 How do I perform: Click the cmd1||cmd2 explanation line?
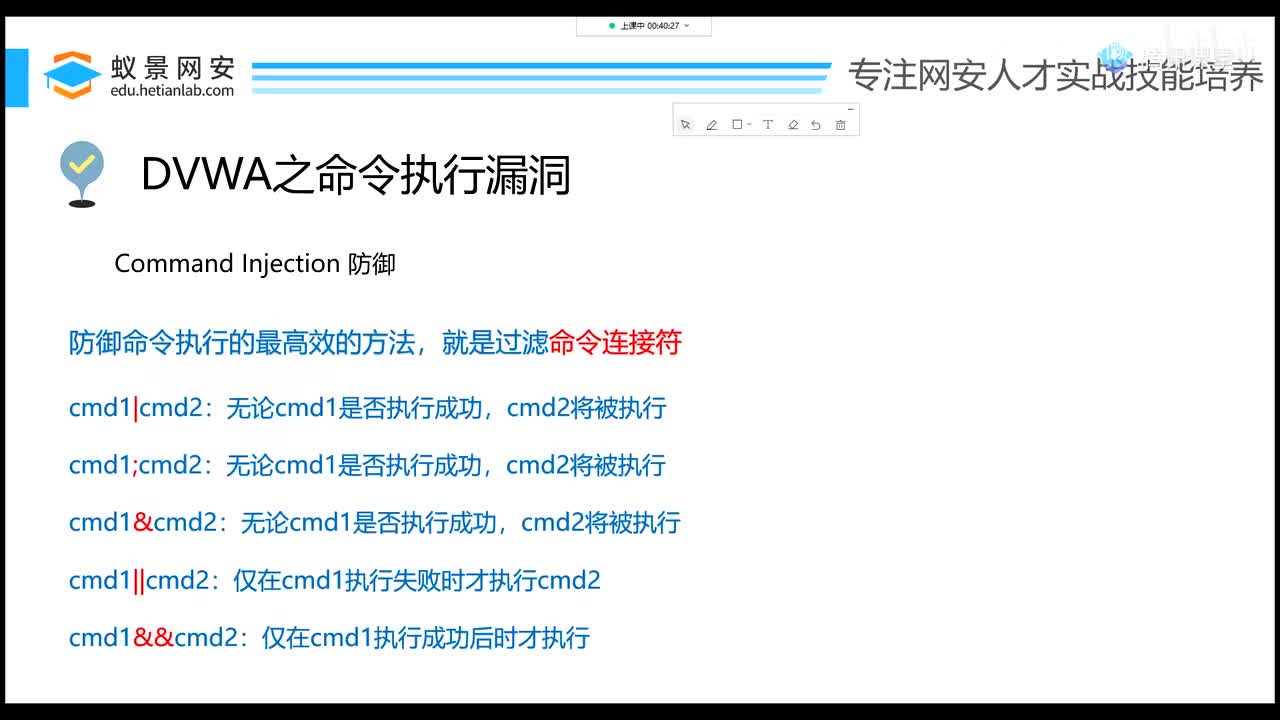click(x=335, y=580)
